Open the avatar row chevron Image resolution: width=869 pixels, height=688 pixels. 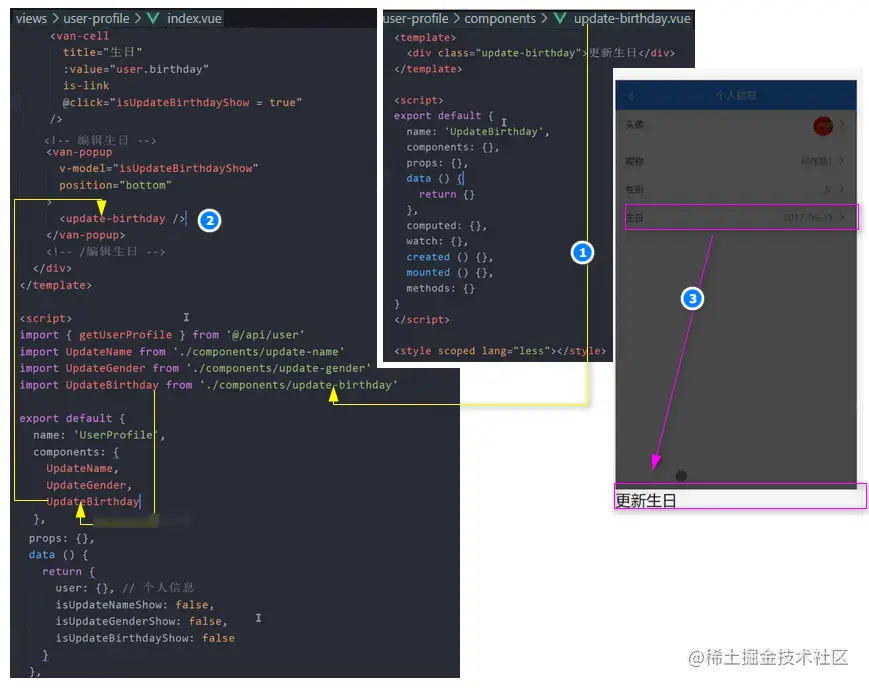coord(842,125)
